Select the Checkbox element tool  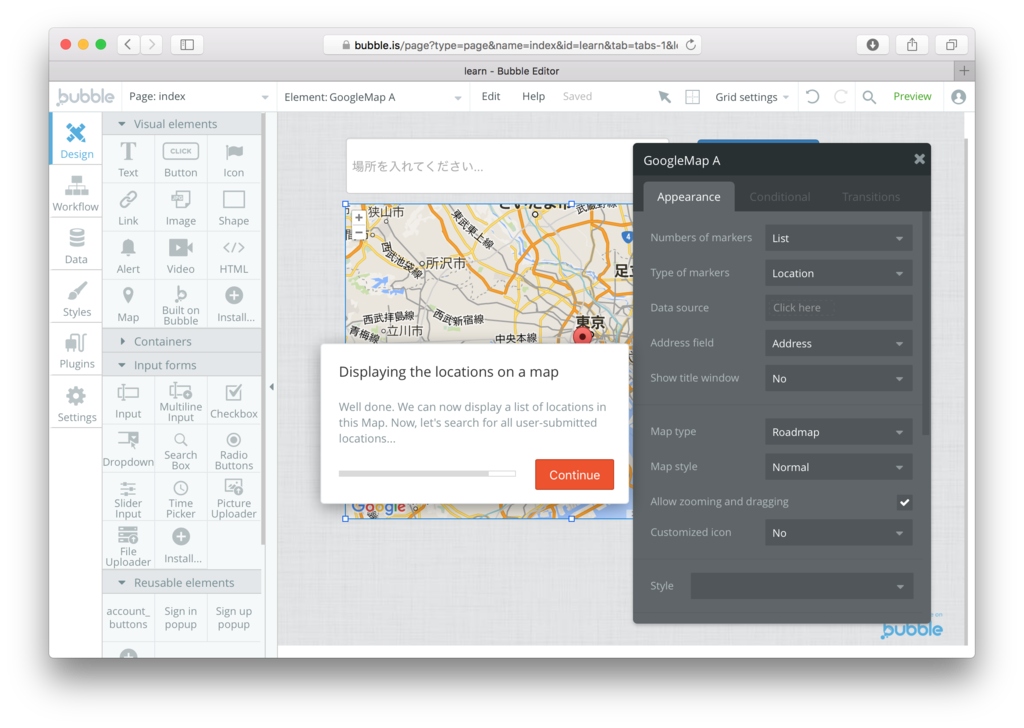click(234, 402)
